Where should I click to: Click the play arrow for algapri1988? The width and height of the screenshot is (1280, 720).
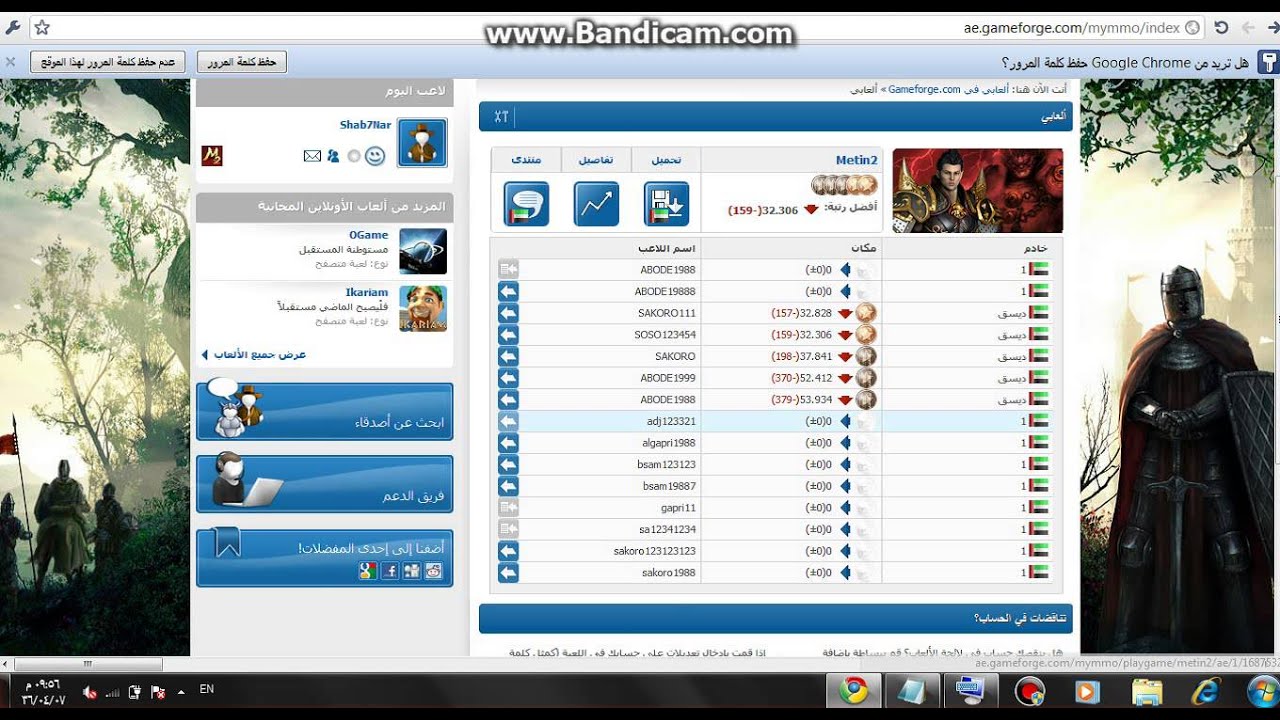508,443
